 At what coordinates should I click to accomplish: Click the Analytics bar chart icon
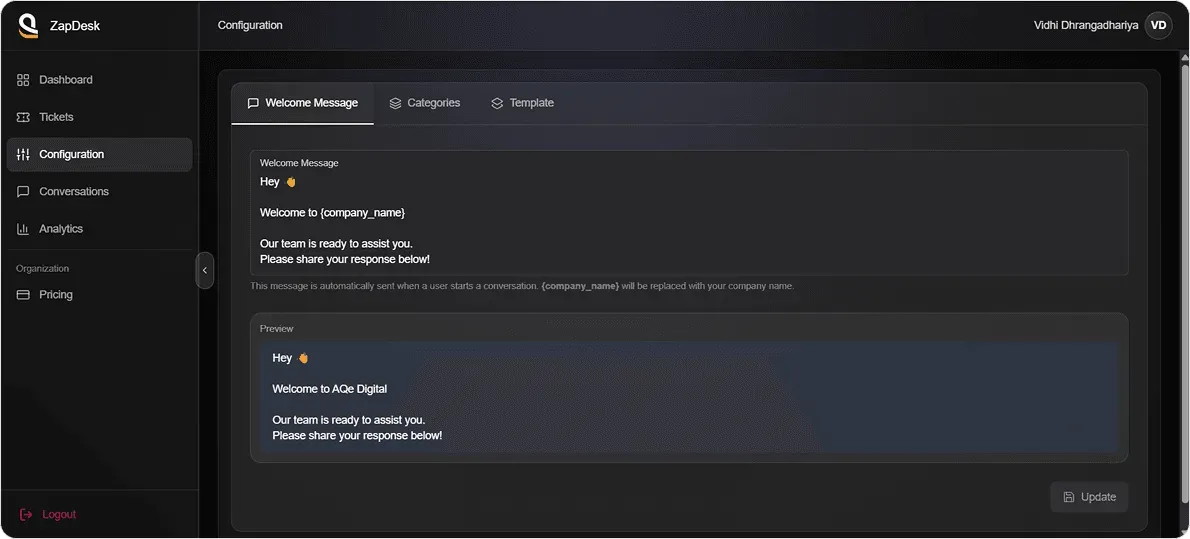tap(23, 229)
